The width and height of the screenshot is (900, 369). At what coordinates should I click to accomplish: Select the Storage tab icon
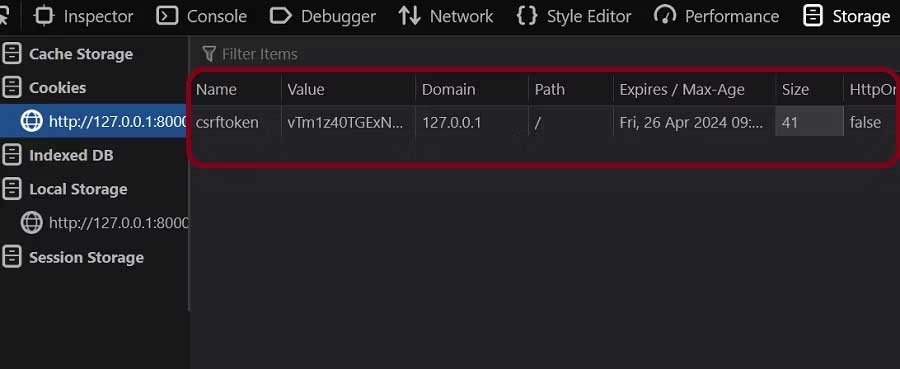pyautogui.click(x=813, y=16)
